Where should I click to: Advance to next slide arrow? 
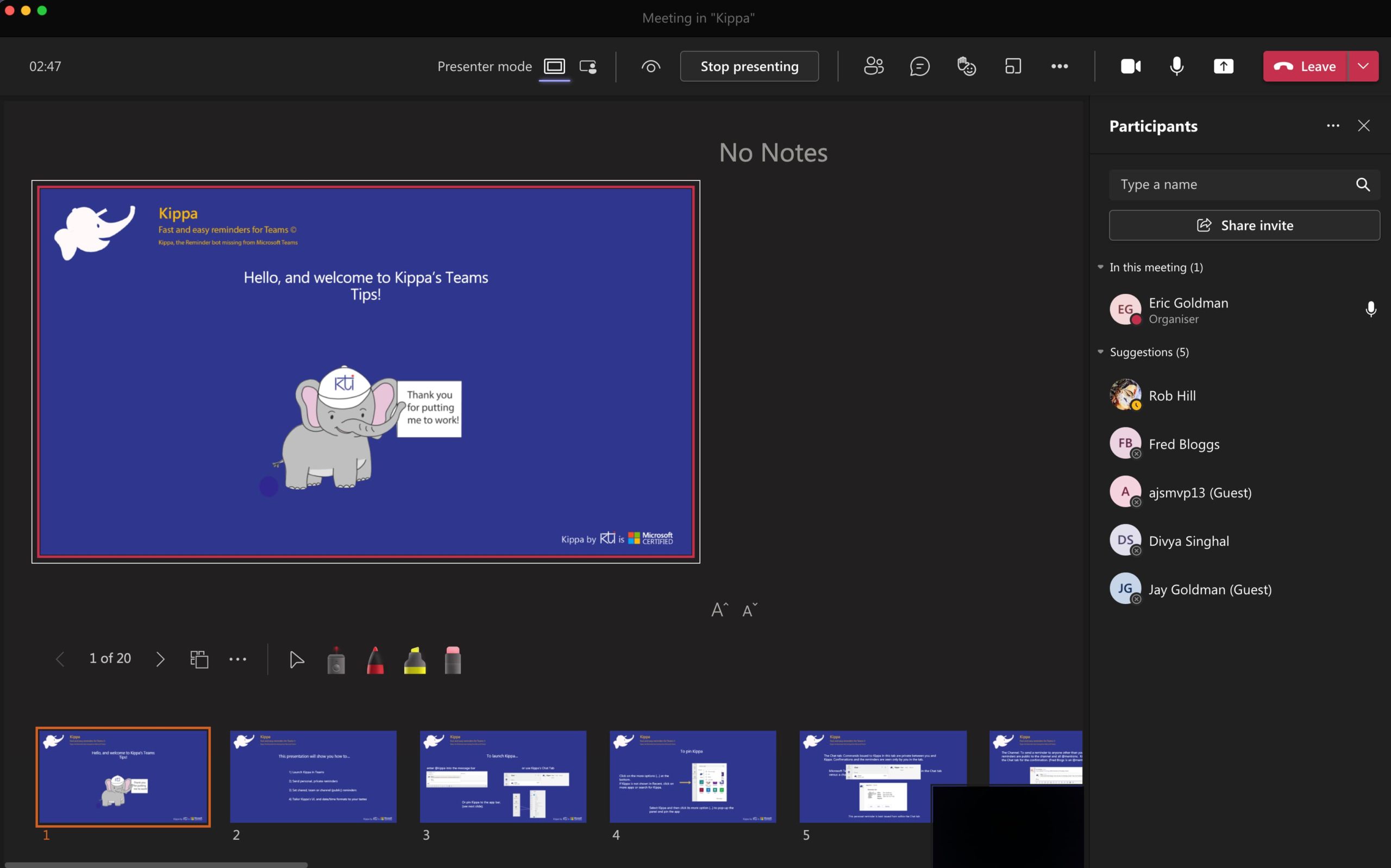tap(160, 659)
